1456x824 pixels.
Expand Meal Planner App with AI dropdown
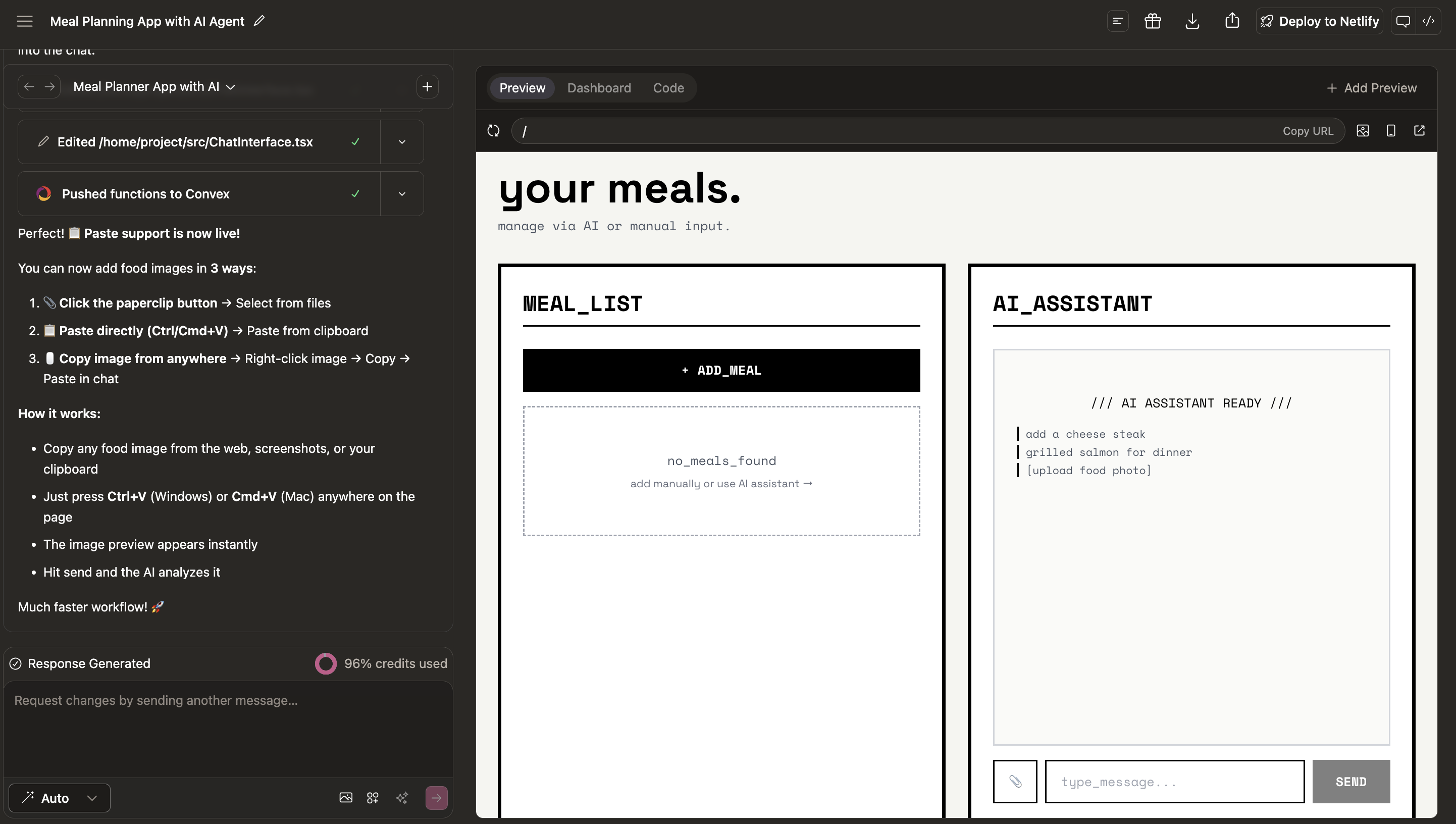(154, 86)
